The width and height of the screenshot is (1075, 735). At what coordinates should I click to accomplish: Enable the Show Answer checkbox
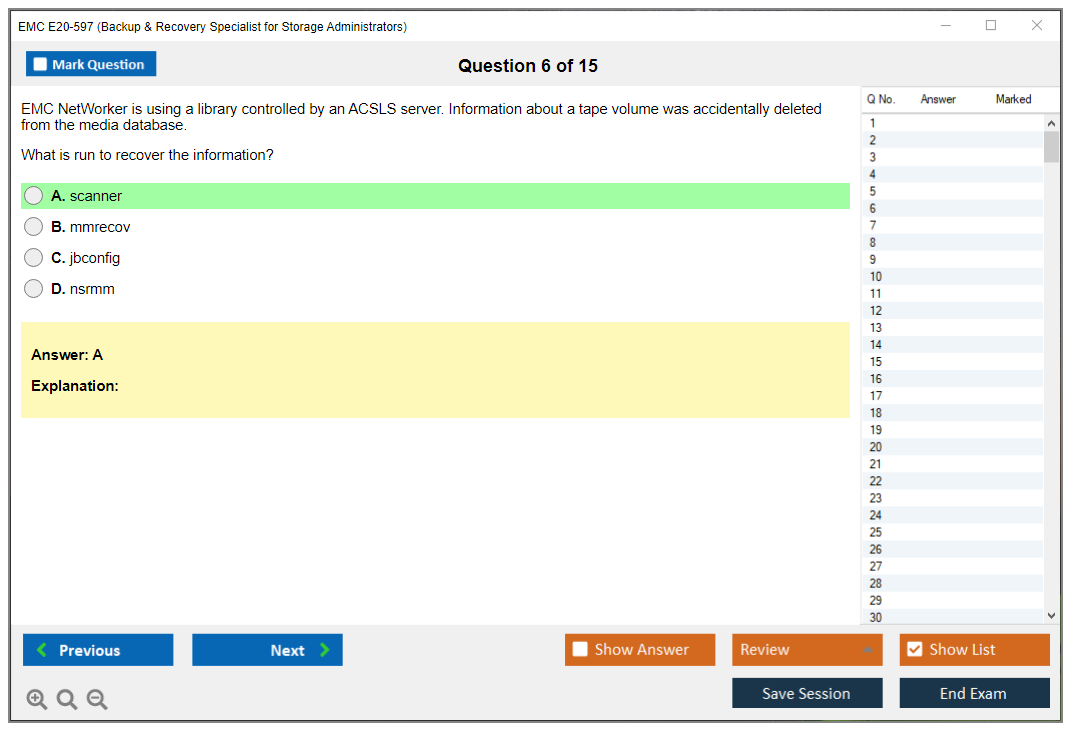coord(580,650)
